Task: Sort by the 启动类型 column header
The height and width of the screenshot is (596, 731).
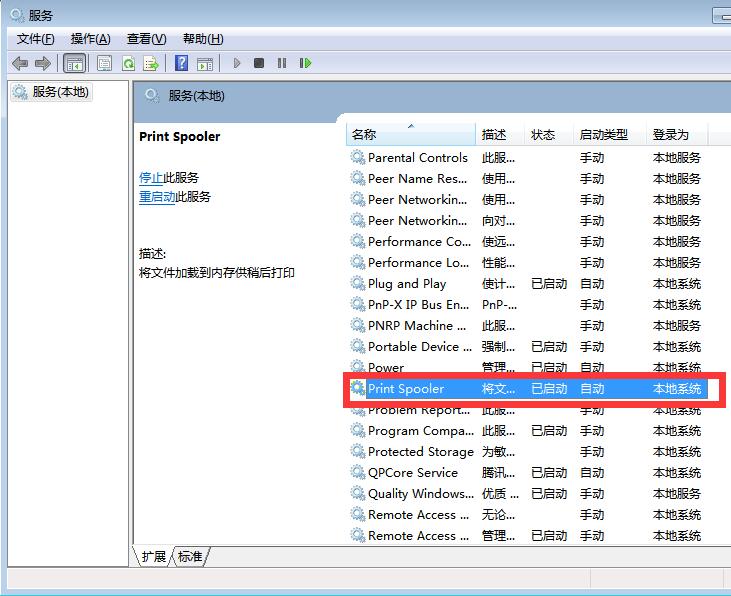Action: (x=603, y=134)
